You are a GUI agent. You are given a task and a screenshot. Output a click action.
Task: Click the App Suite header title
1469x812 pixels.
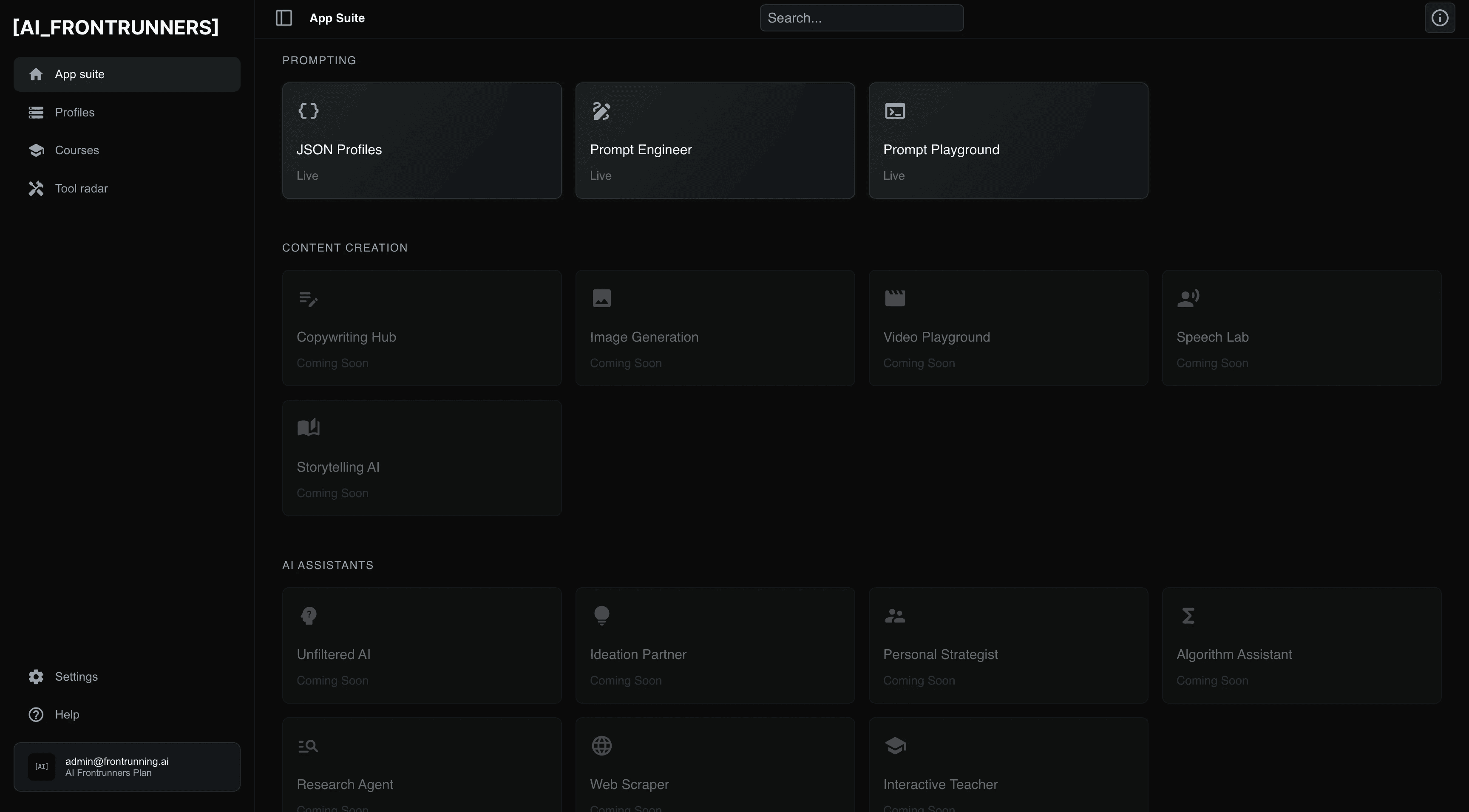coord(337,18)
